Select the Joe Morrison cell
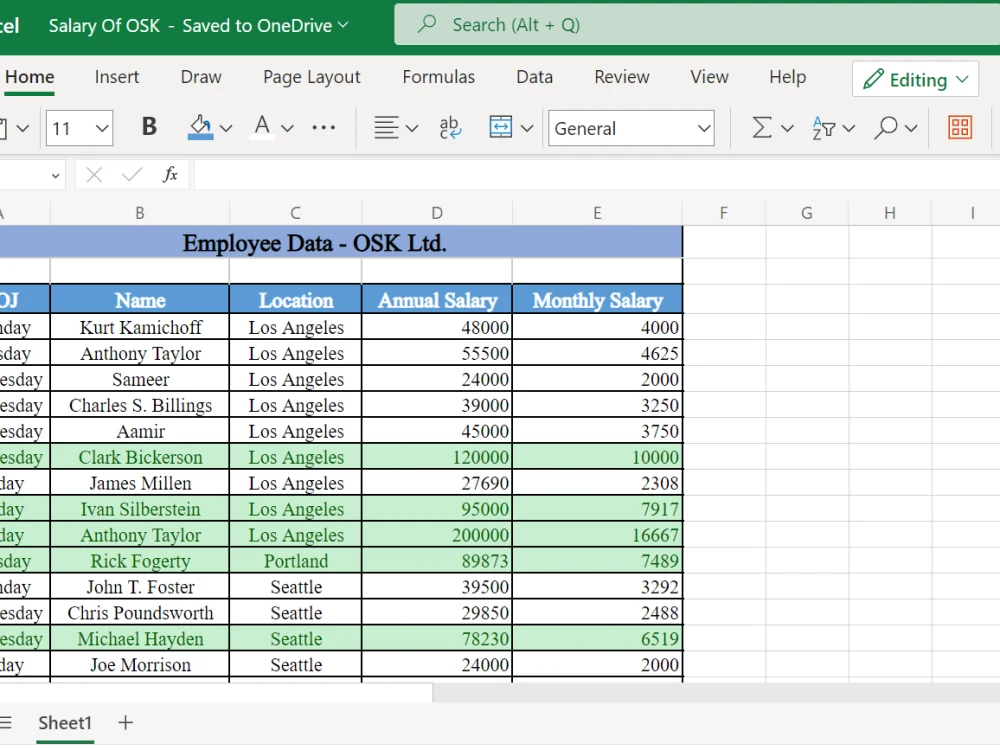 coord(140,665)
